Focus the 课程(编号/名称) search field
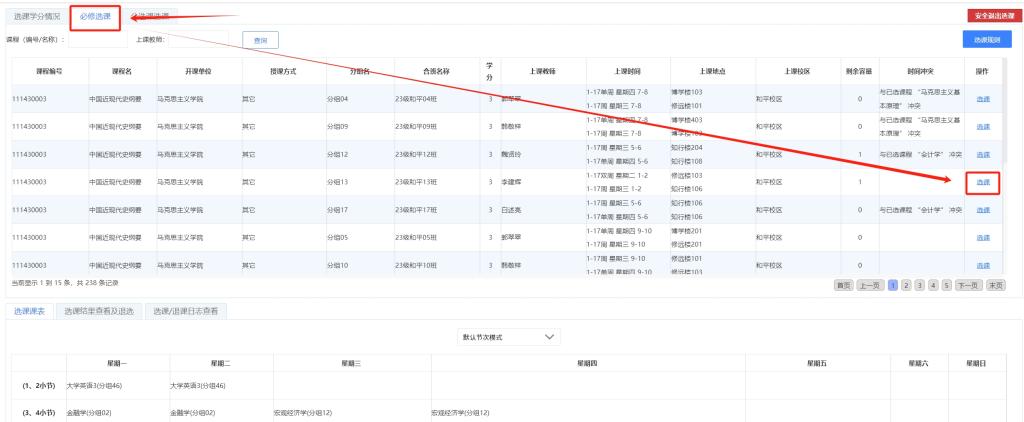 coord(98,39)
